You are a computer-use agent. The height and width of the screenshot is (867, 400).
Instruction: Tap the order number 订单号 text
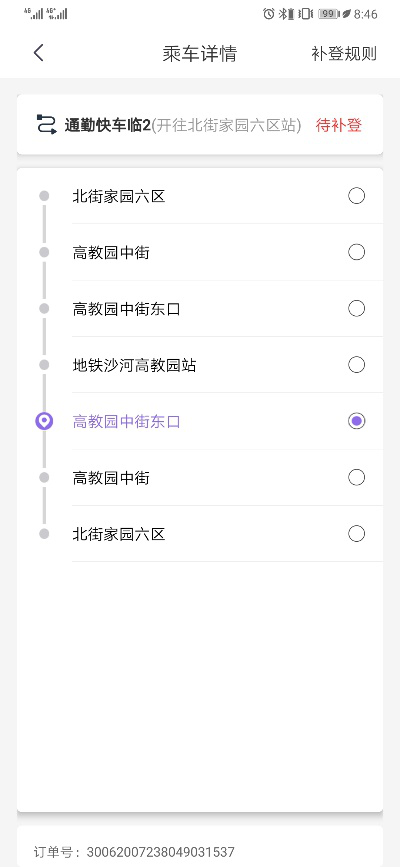pyautogui.click(x=134, y=852)
